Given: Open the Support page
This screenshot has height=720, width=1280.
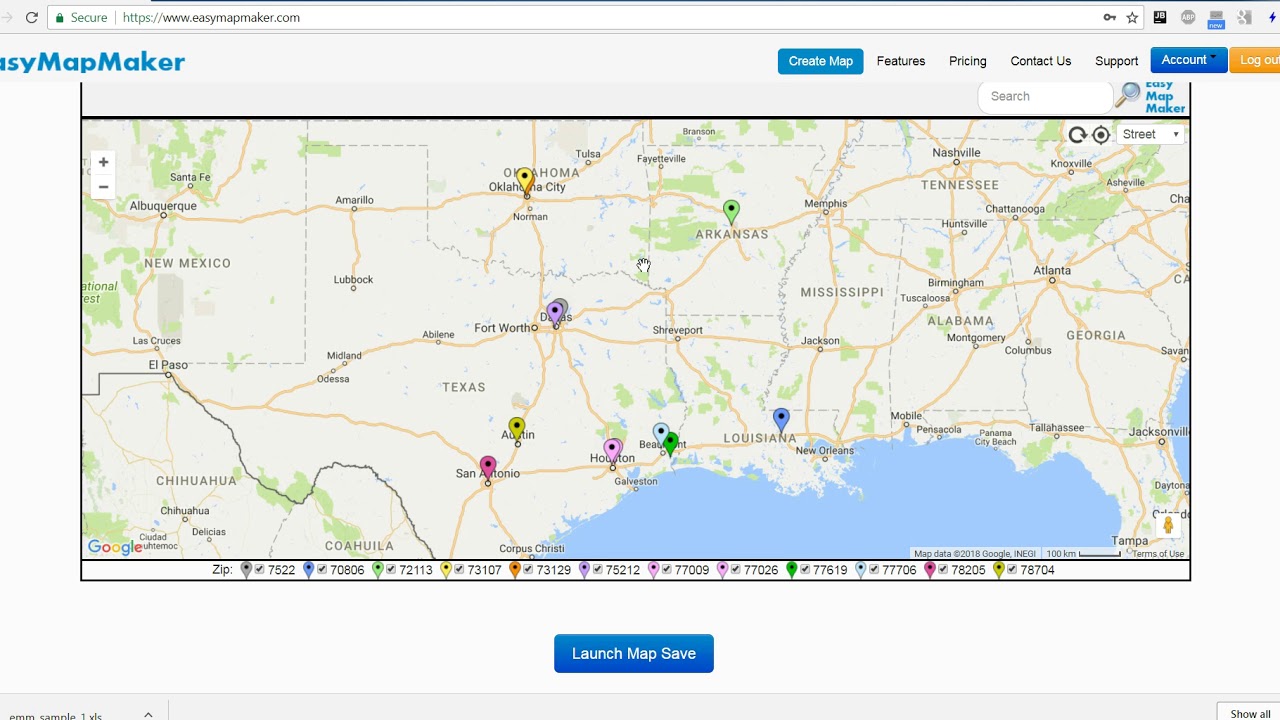Looking at the screenshot, I should pyautogui.click(x=1116, y=61).
